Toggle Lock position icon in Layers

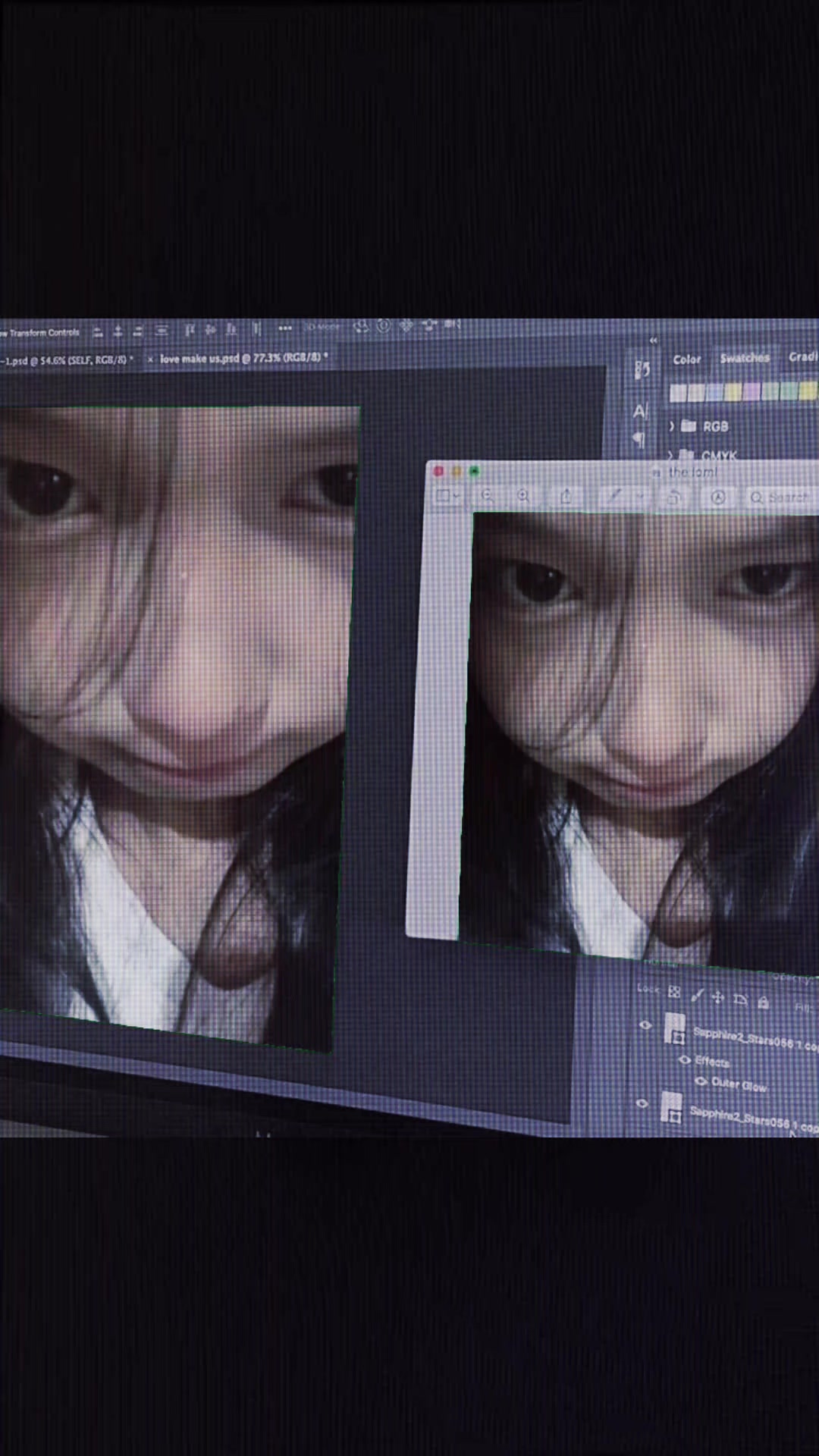point(718,997)
